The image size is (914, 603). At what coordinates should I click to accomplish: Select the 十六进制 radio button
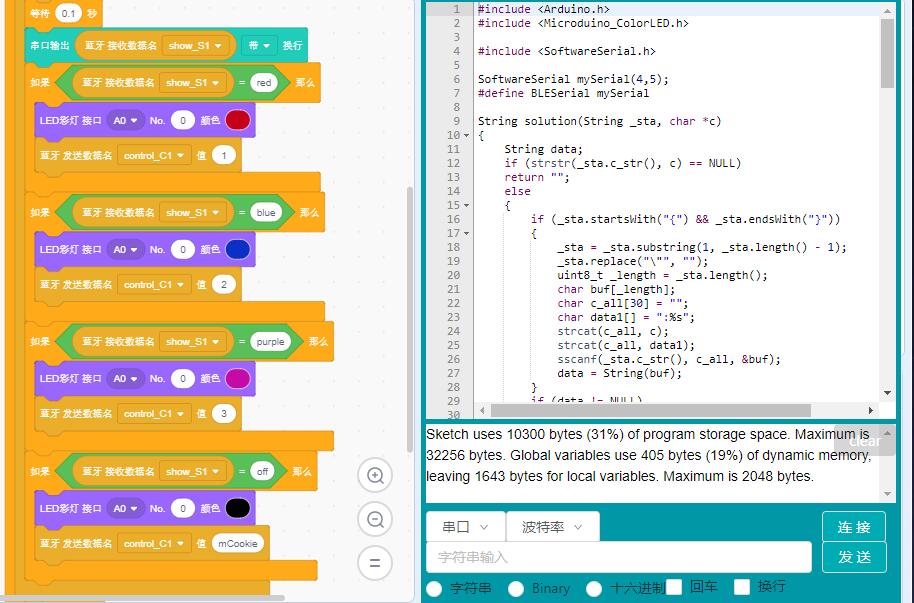tap(594, 589)
